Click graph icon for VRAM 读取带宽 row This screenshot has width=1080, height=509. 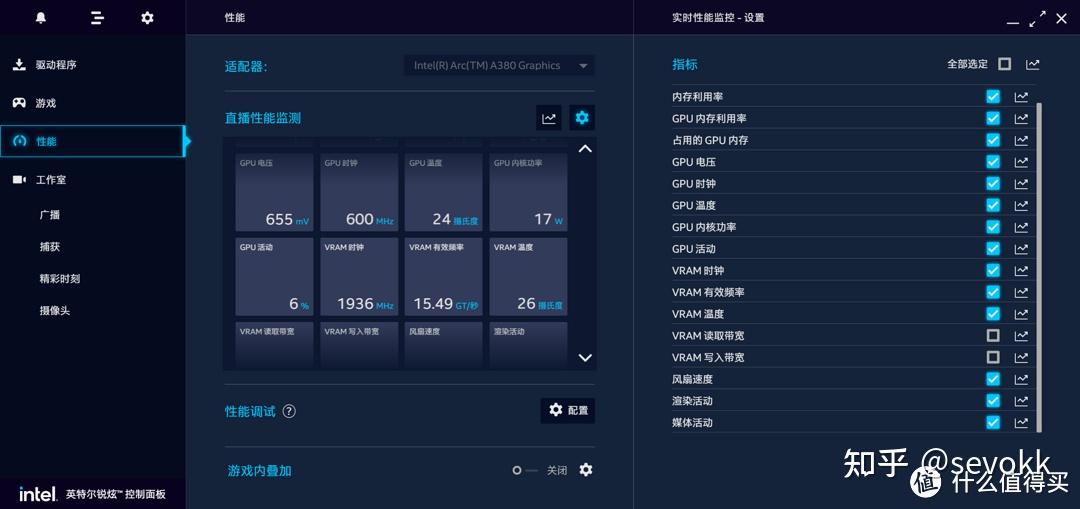[1021, 335]
